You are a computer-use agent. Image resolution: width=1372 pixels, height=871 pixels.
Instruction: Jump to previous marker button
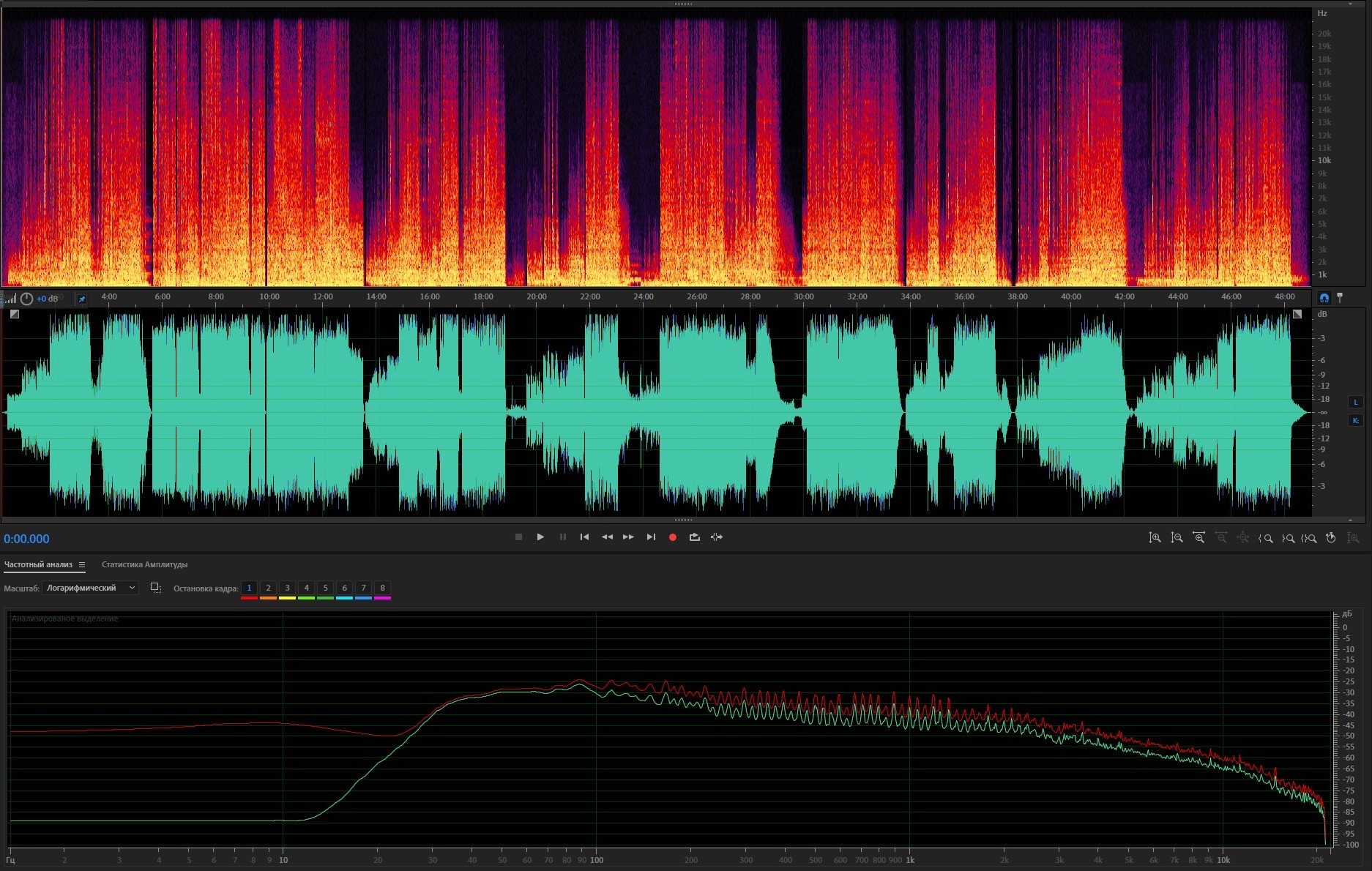tap(584, 537)
